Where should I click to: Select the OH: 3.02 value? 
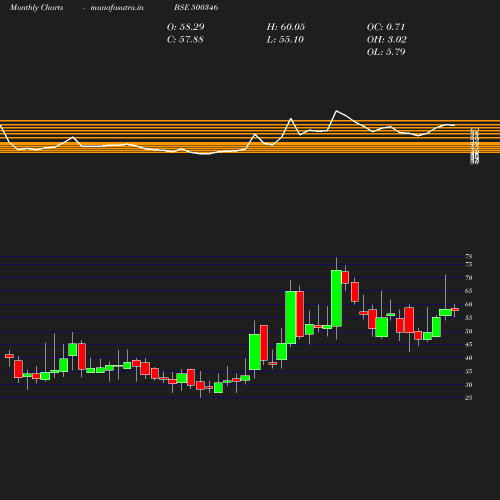pyautogui.click(x=387, y=40)
